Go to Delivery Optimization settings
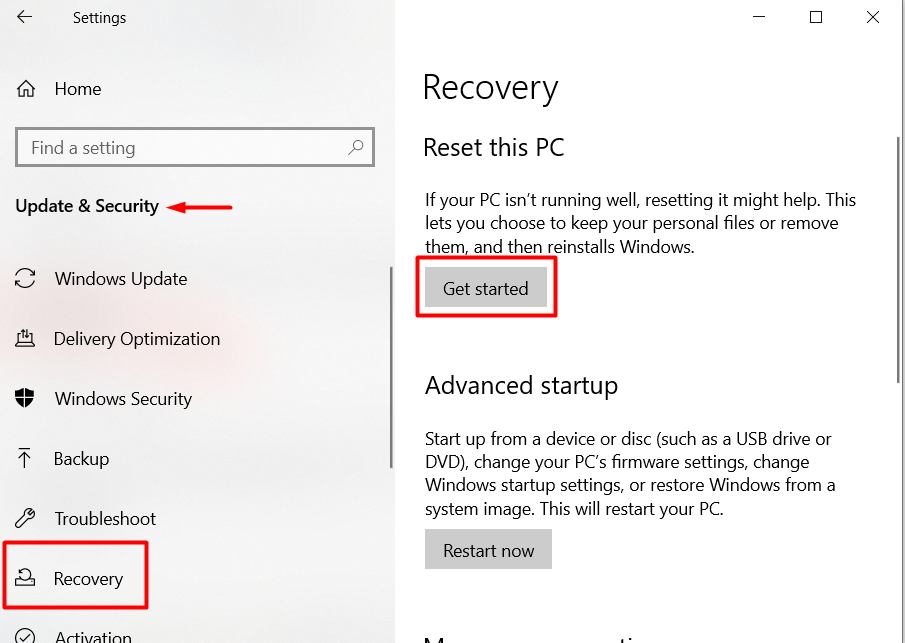Viewport: 905px width, 643px height. coord(137,339)
